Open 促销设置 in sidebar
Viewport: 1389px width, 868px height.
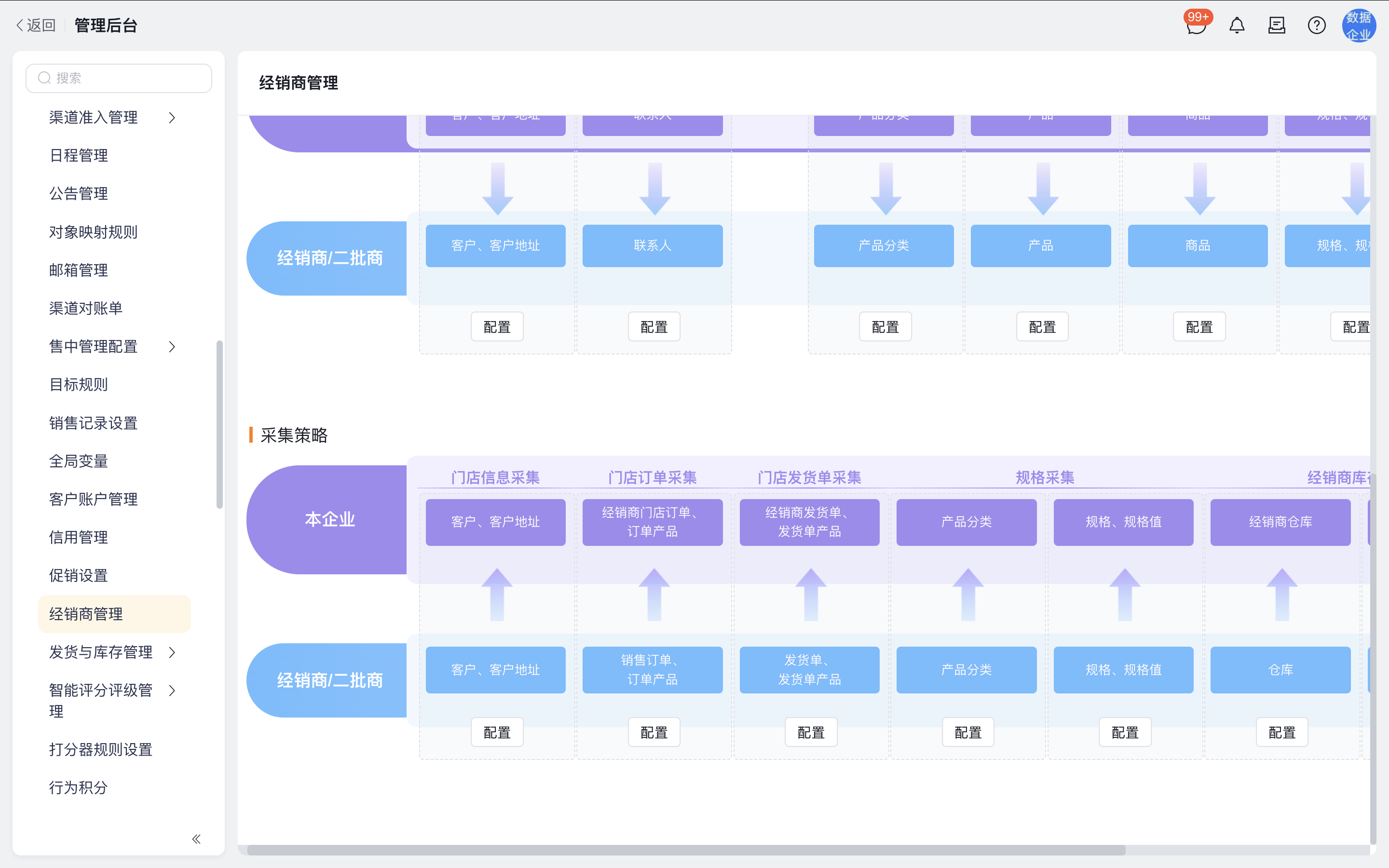coord(79,575)
